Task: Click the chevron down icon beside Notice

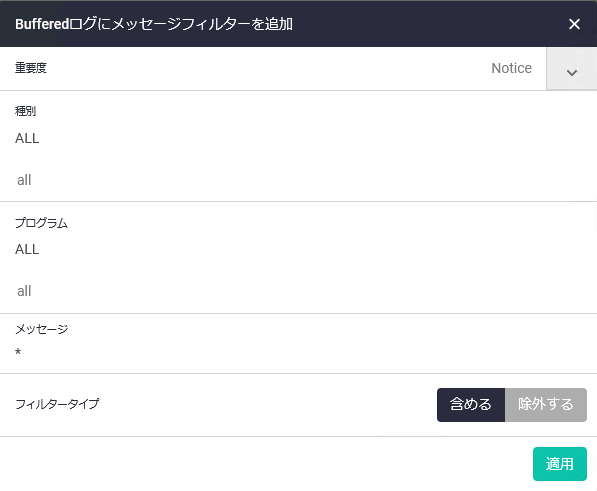Action: pyautogui.click(x=571, y=72)
